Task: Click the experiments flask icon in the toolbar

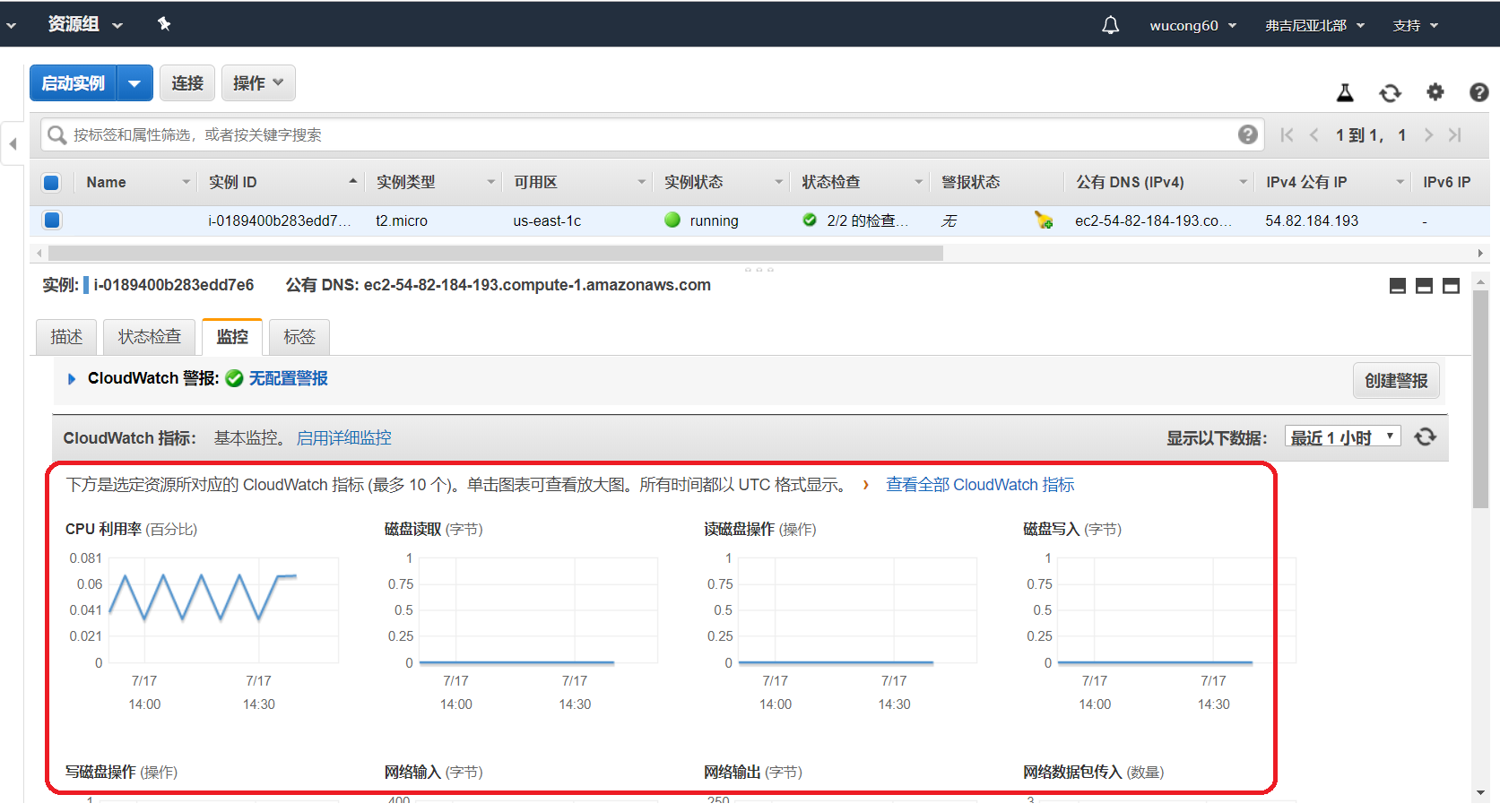Action: click(x=1345, y=92)
